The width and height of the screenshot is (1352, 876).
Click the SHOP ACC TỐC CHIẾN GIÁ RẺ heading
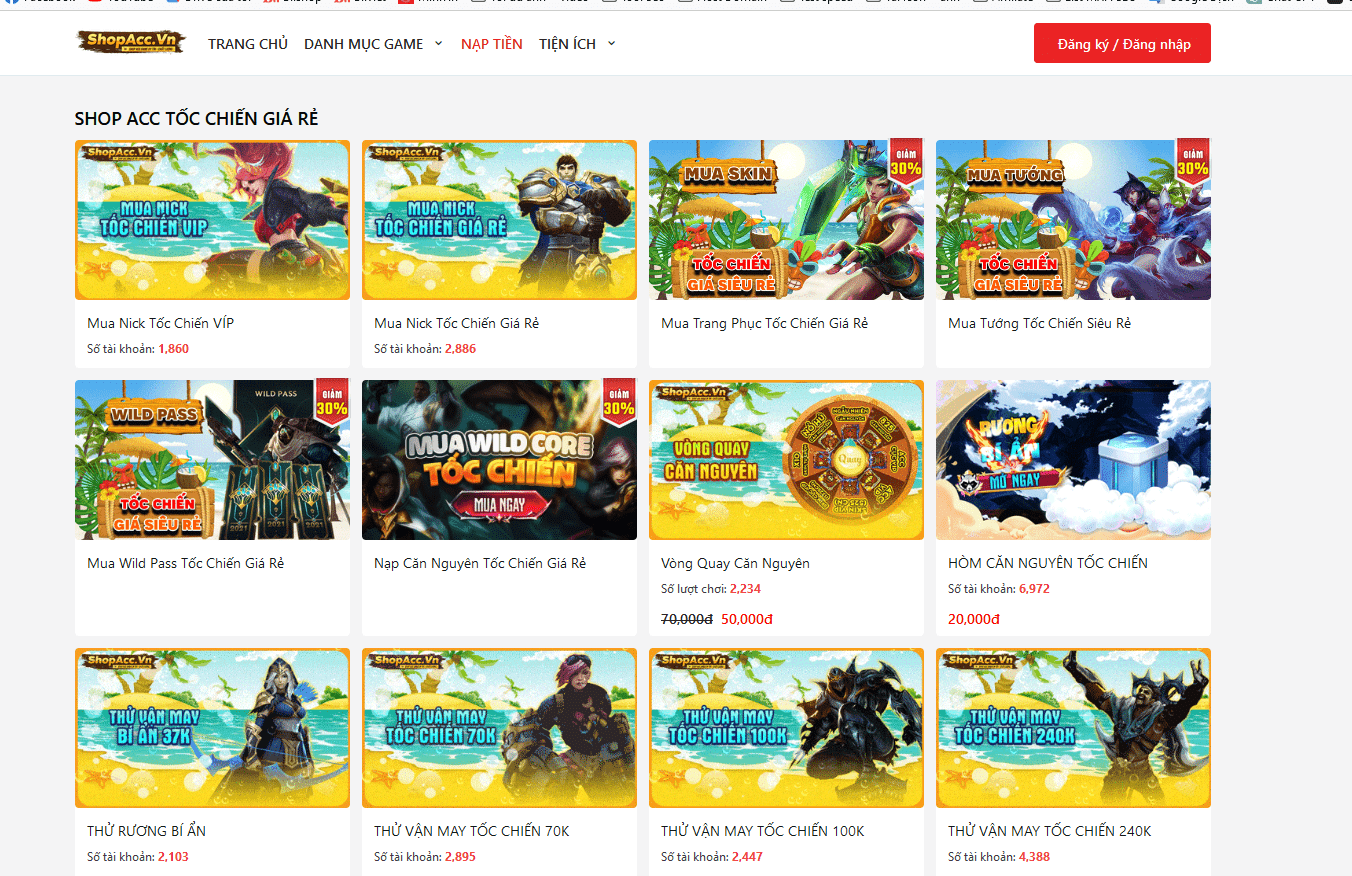click(x=196, y=119)
